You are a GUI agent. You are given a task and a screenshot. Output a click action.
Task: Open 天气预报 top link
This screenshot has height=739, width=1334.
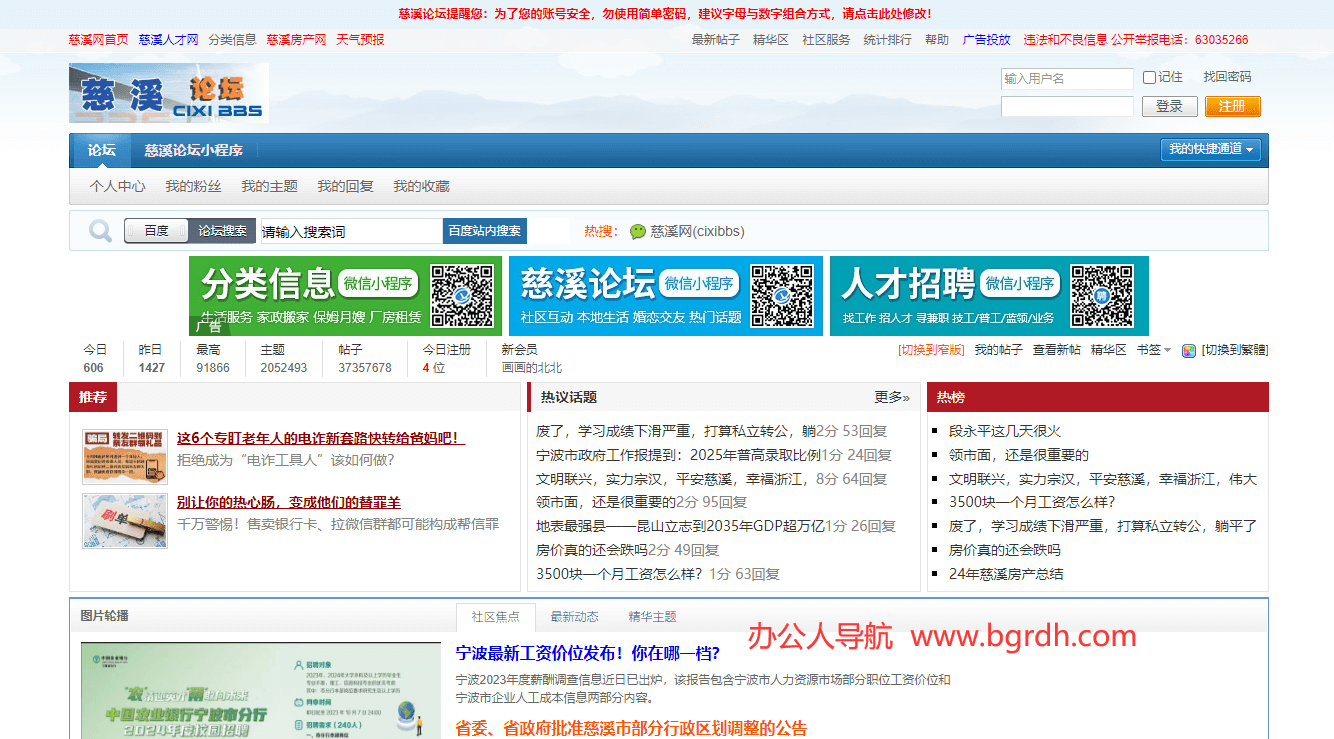coord(360,40)
